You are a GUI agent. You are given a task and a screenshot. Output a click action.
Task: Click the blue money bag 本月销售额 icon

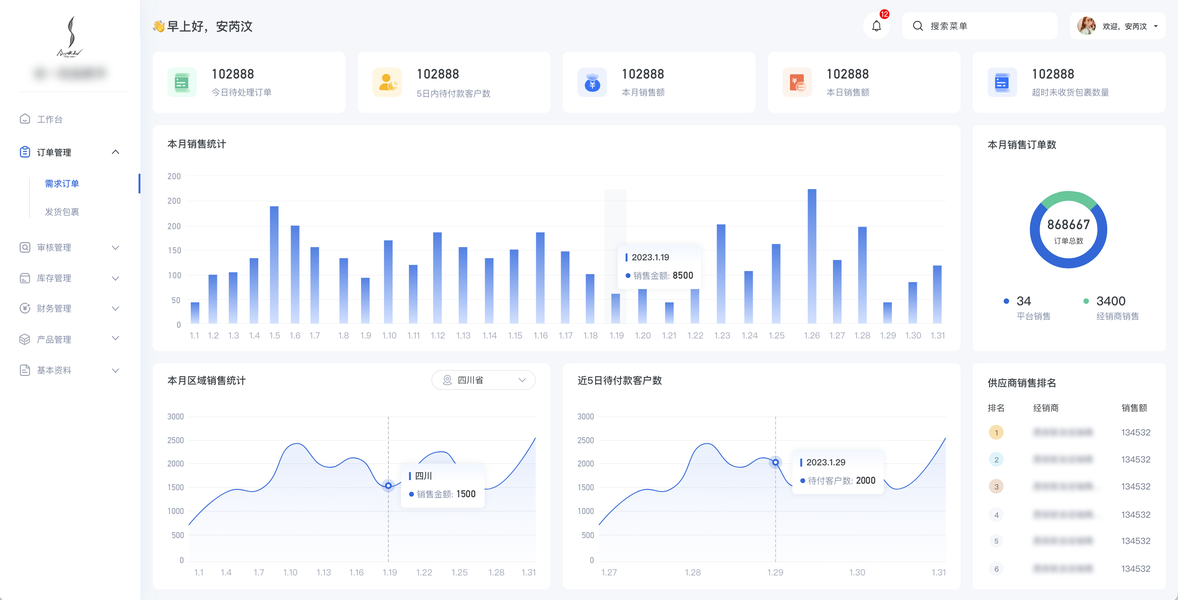(x=592, y=82)
